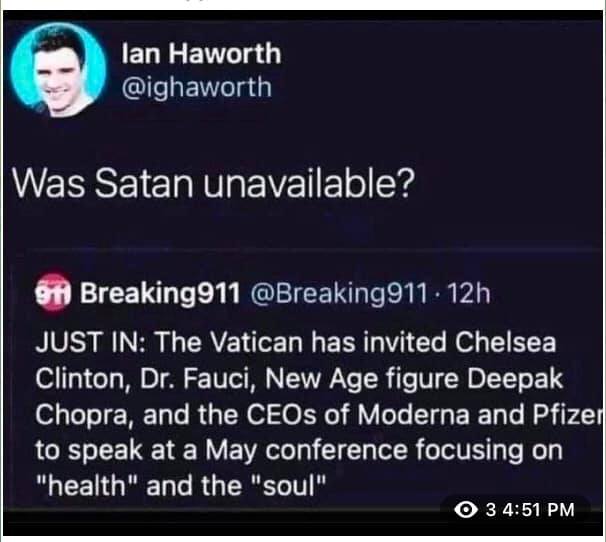Click the word "Vatican" in the quoted tweet
The width and height of the screenshot is (606, 542).
coord(245,340)
